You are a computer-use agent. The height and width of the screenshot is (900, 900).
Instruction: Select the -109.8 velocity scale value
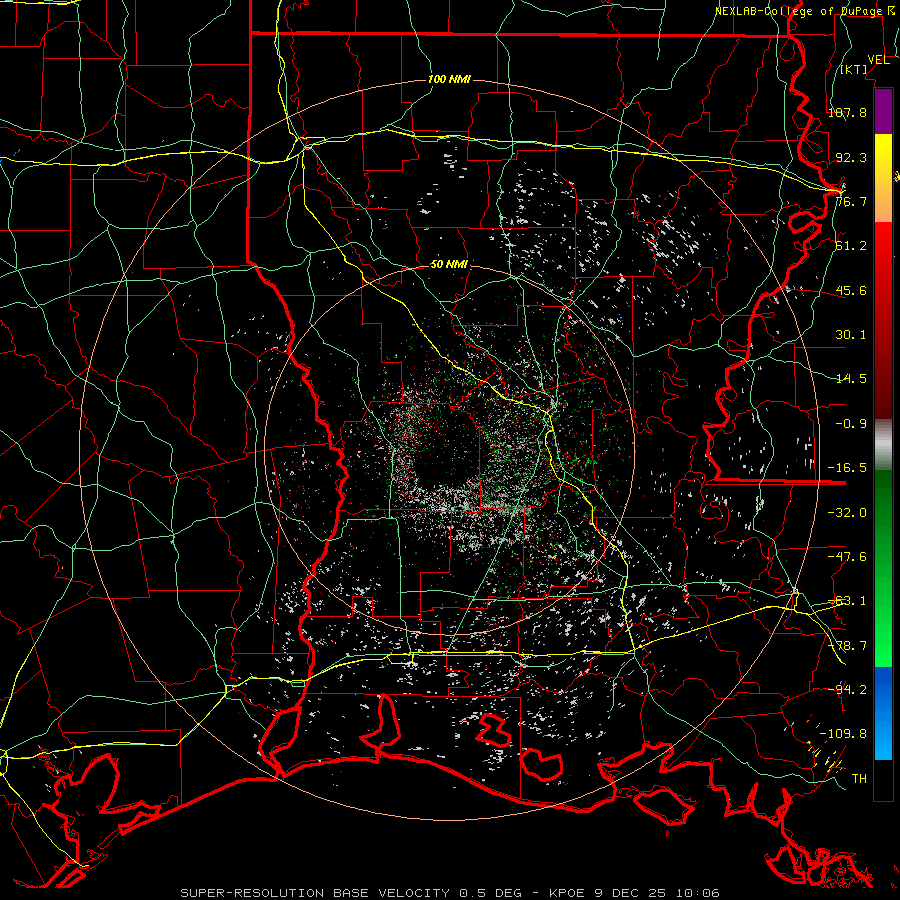(x=843, y=734)
